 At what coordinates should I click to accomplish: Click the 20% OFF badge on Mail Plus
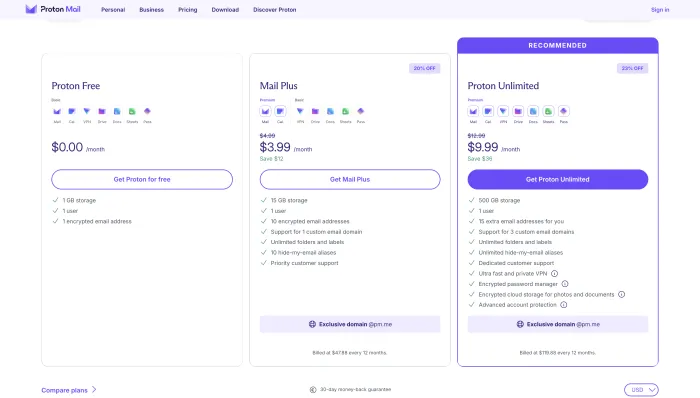[425, 68]
